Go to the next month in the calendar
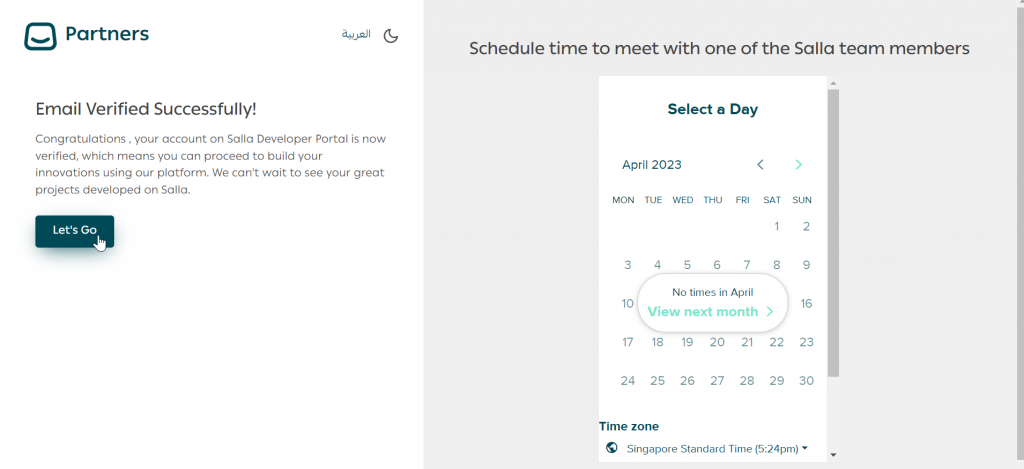 click(x=798, y=165)
